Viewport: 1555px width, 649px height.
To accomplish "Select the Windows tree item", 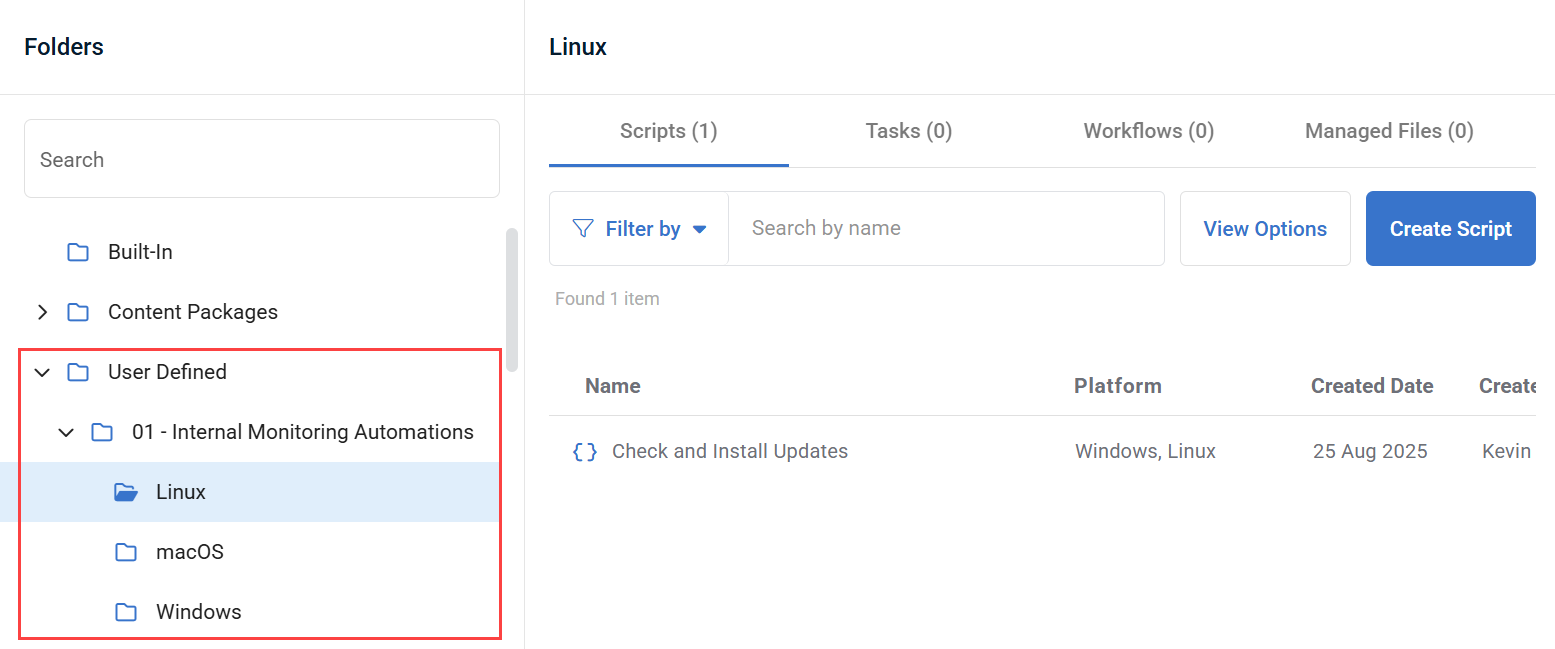I will (x=199, y=612).
